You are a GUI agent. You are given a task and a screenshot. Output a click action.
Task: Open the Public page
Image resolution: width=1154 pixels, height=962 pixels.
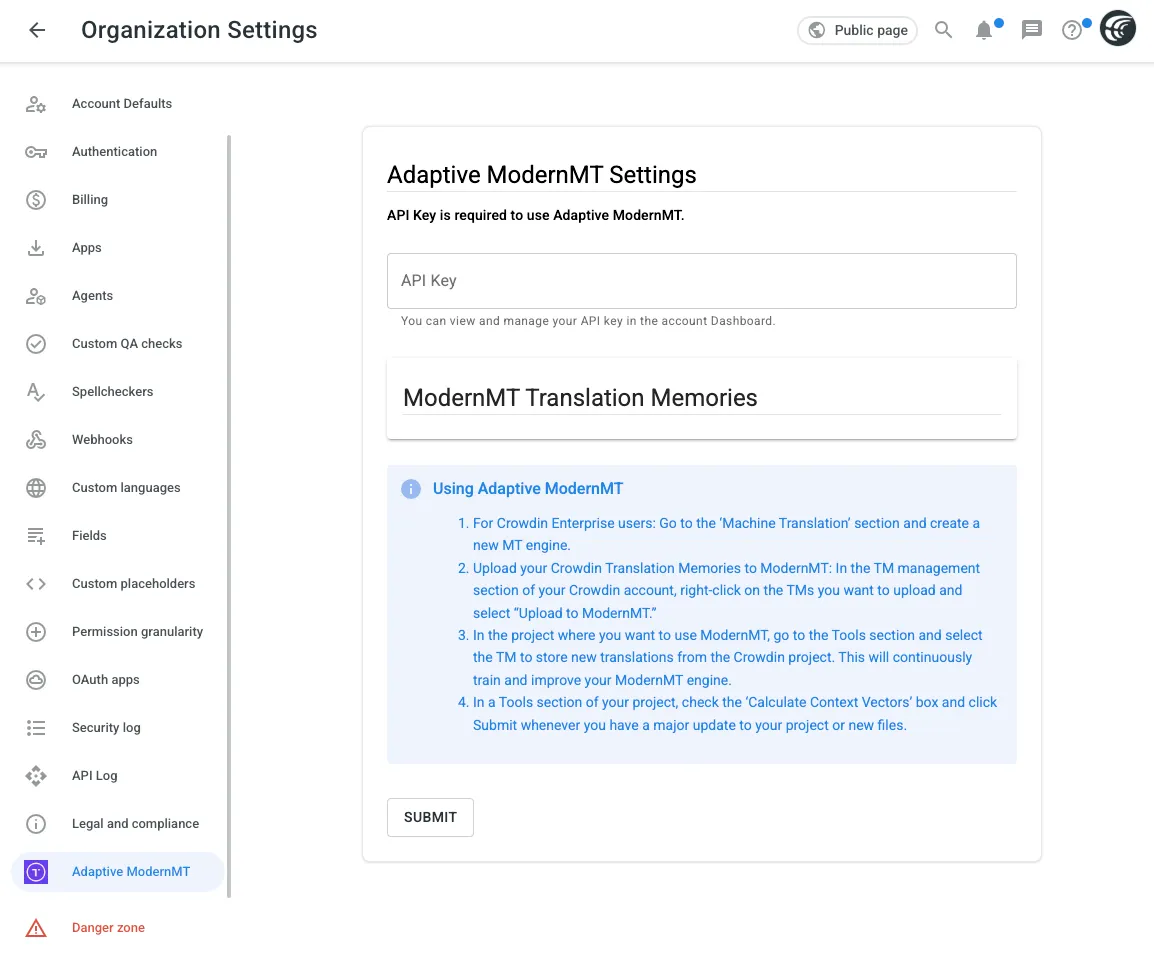(857, 30)
